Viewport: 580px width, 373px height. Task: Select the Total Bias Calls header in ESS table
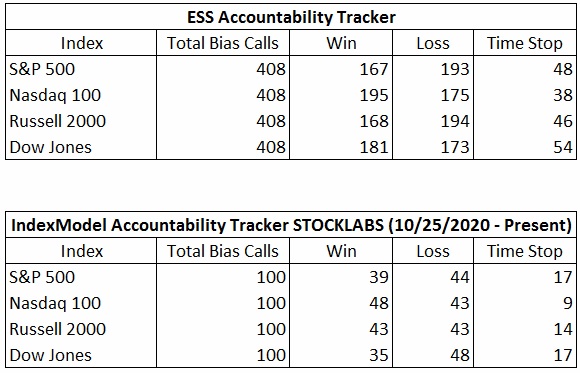tap(223, 43)
